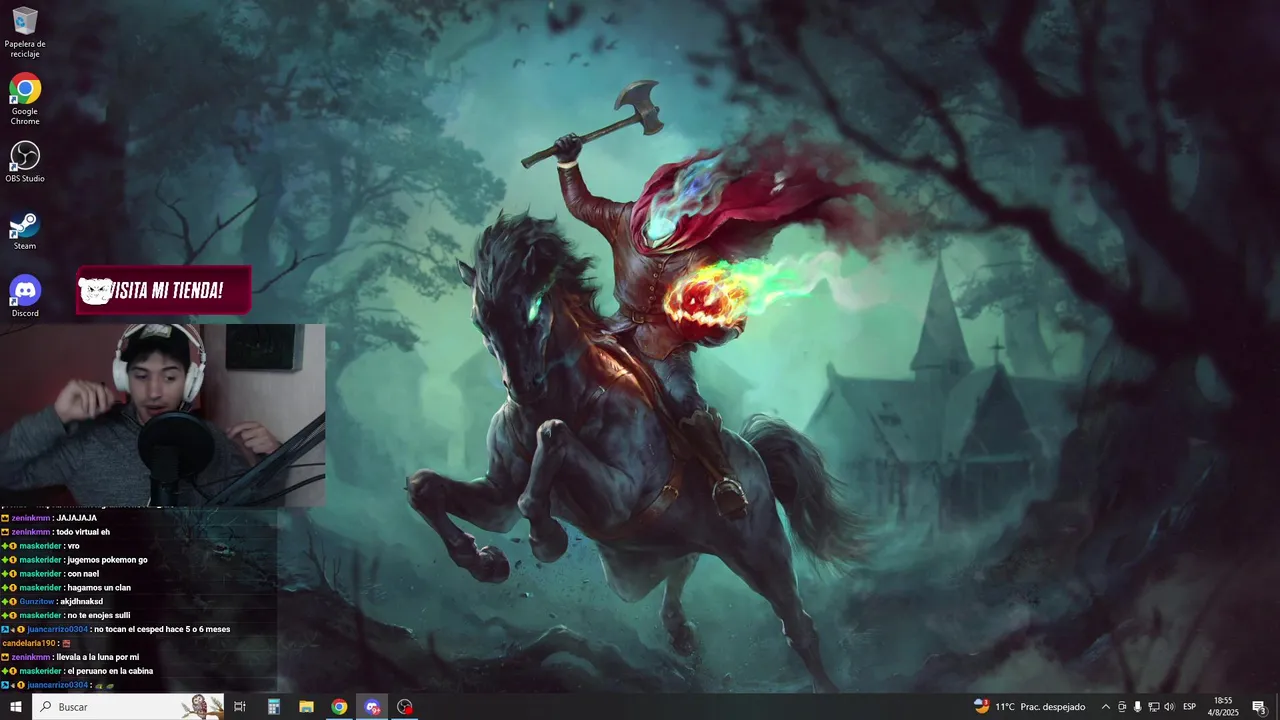Click the camera Meet Now tray icon
Image resolution: width=1280 pixels, height=720 pixels.
(x=1122, y=707)
